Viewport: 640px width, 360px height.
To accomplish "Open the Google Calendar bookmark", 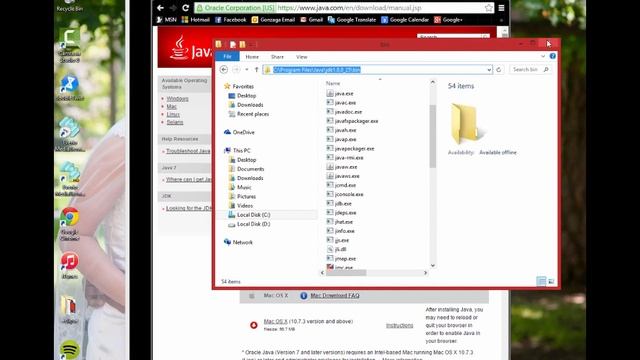I will pos(405,20).
